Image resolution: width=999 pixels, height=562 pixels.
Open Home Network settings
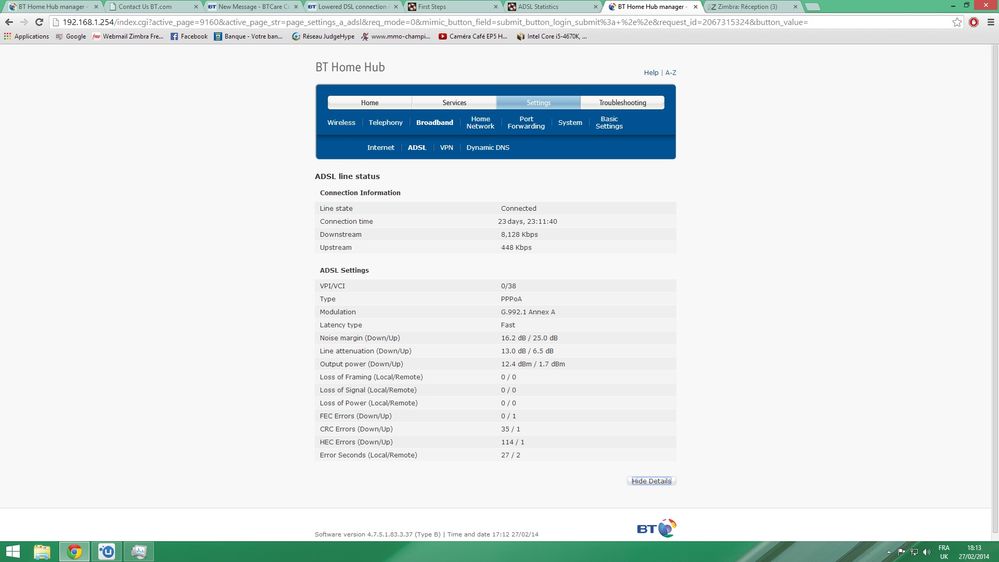click(x=480, y=122)
